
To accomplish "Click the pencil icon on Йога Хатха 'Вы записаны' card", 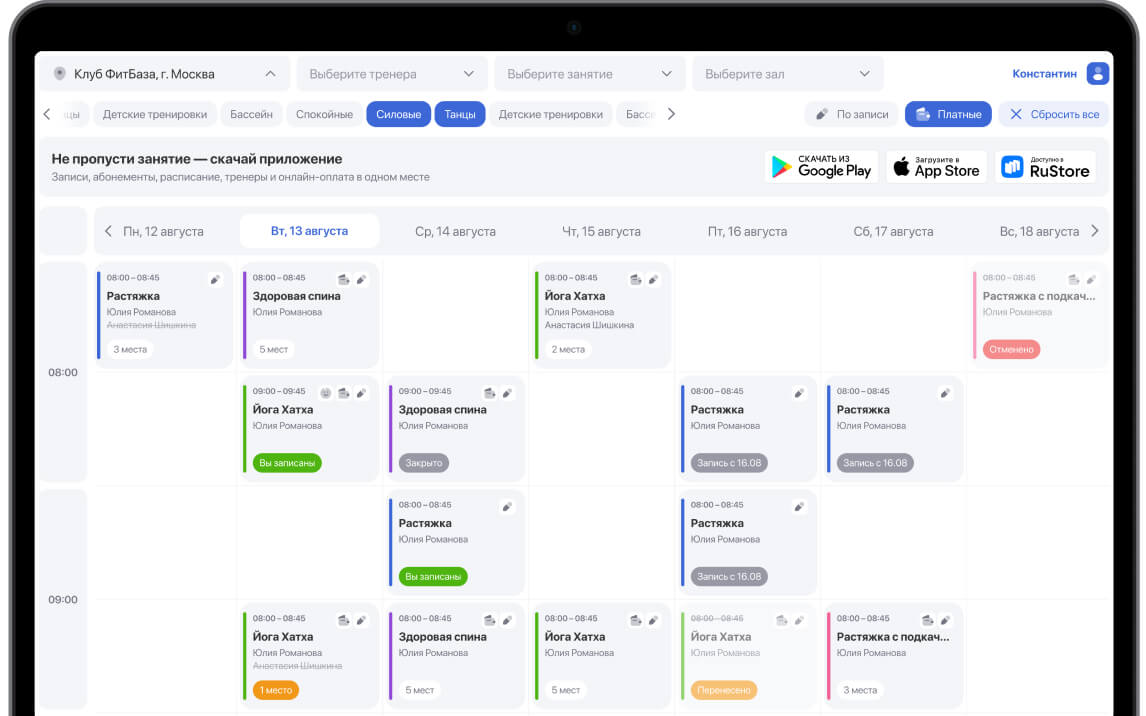I will pyautogui.click(x=361, y=393).
